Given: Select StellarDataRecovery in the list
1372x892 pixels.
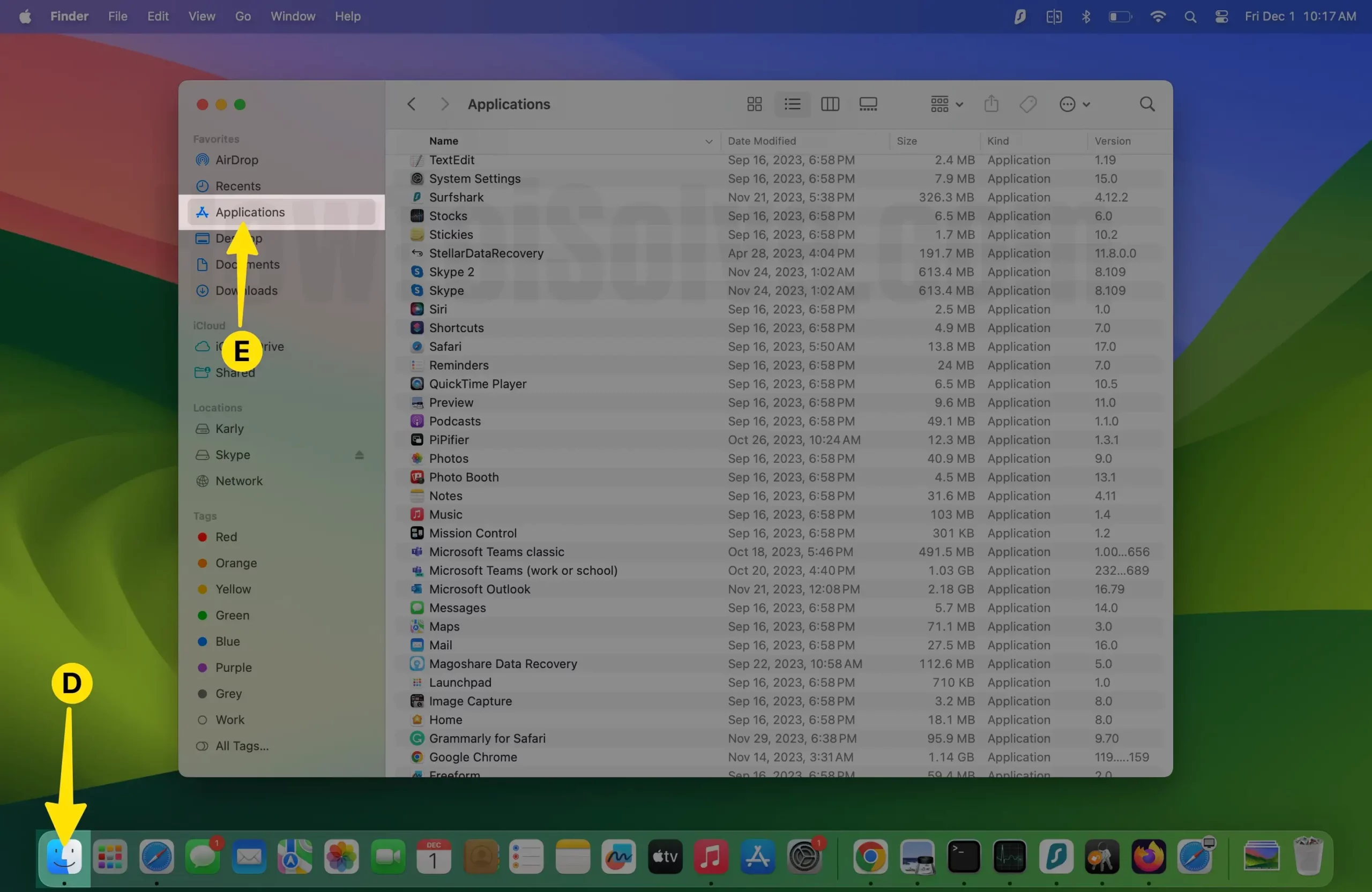Looking at the screenshot, I should (x=779, y=253).
